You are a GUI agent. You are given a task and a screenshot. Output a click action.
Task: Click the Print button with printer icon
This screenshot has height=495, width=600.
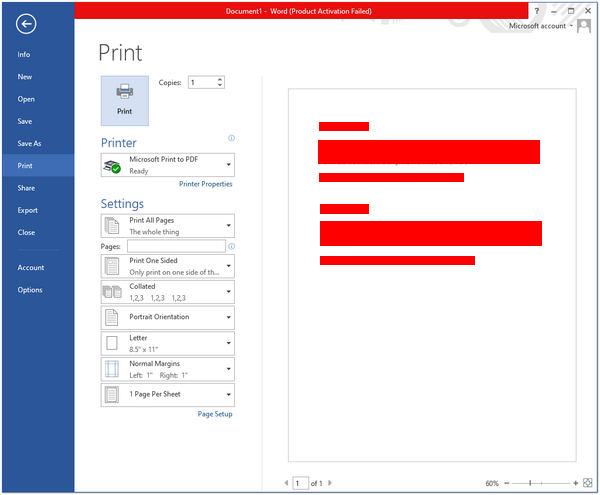[x=124, y=99]
